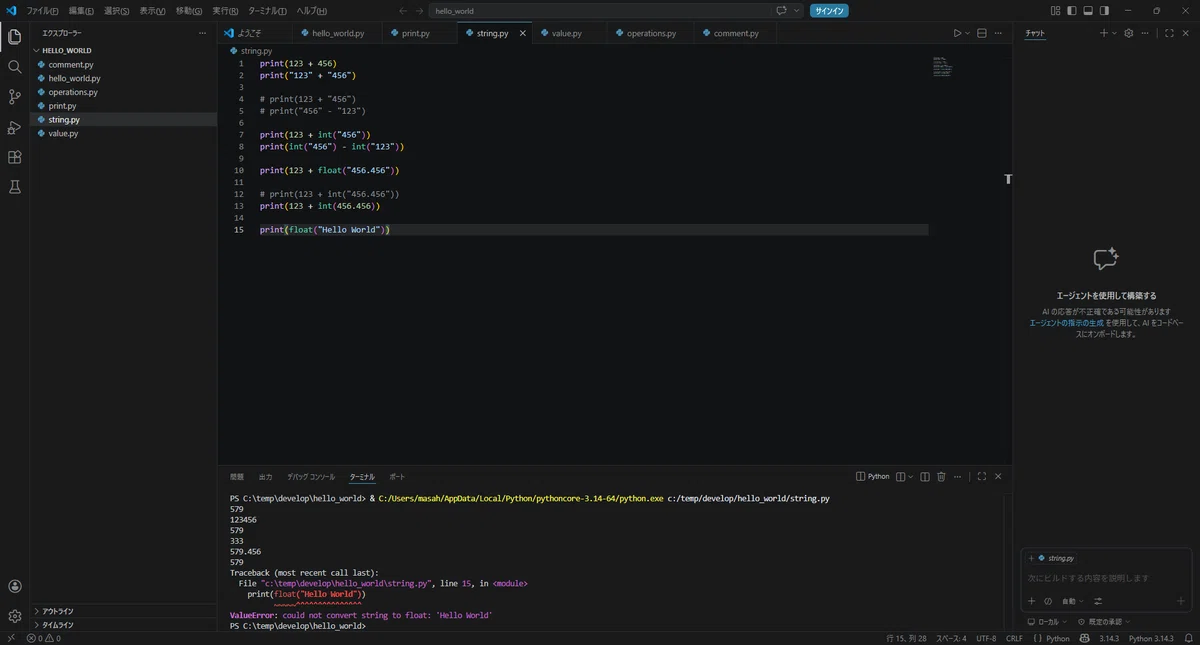Maximize the terminal panel size
The height and width of the screenshot is (645, 1200).
982,477
